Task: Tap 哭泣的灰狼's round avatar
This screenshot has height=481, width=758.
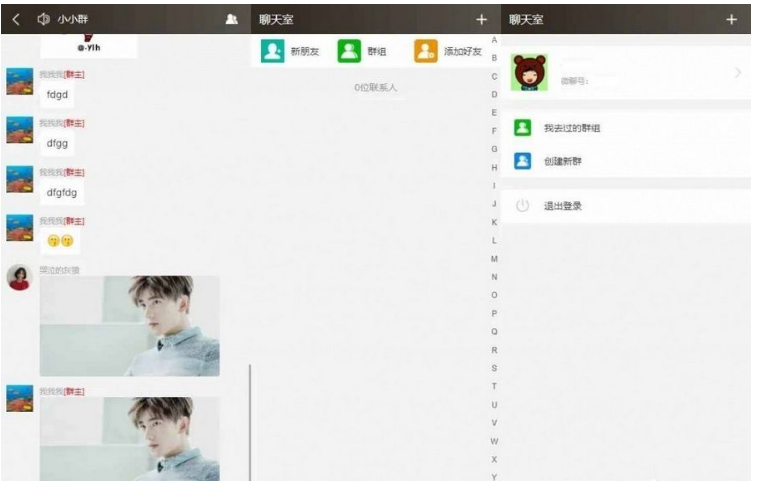Action: click(x=19, y=277)
